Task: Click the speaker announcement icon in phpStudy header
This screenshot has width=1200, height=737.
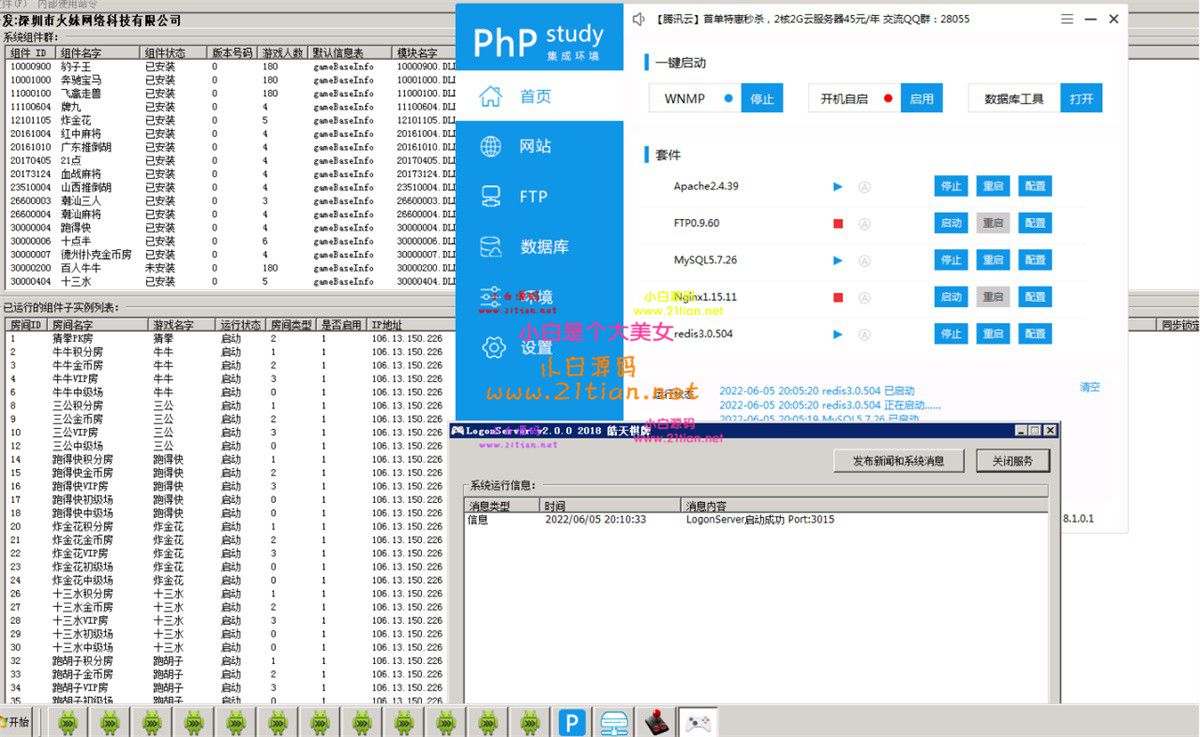Action: (639, 19)
